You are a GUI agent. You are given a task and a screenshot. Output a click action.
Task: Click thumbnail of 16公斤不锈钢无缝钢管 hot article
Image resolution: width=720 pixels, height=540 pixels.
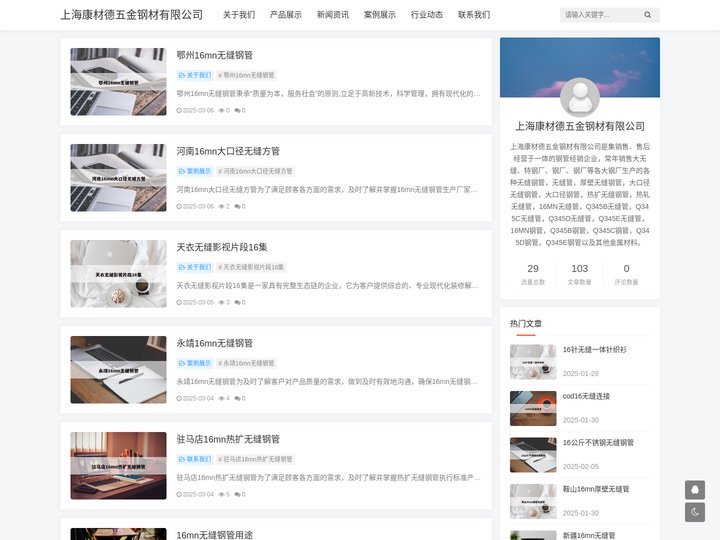533,455
